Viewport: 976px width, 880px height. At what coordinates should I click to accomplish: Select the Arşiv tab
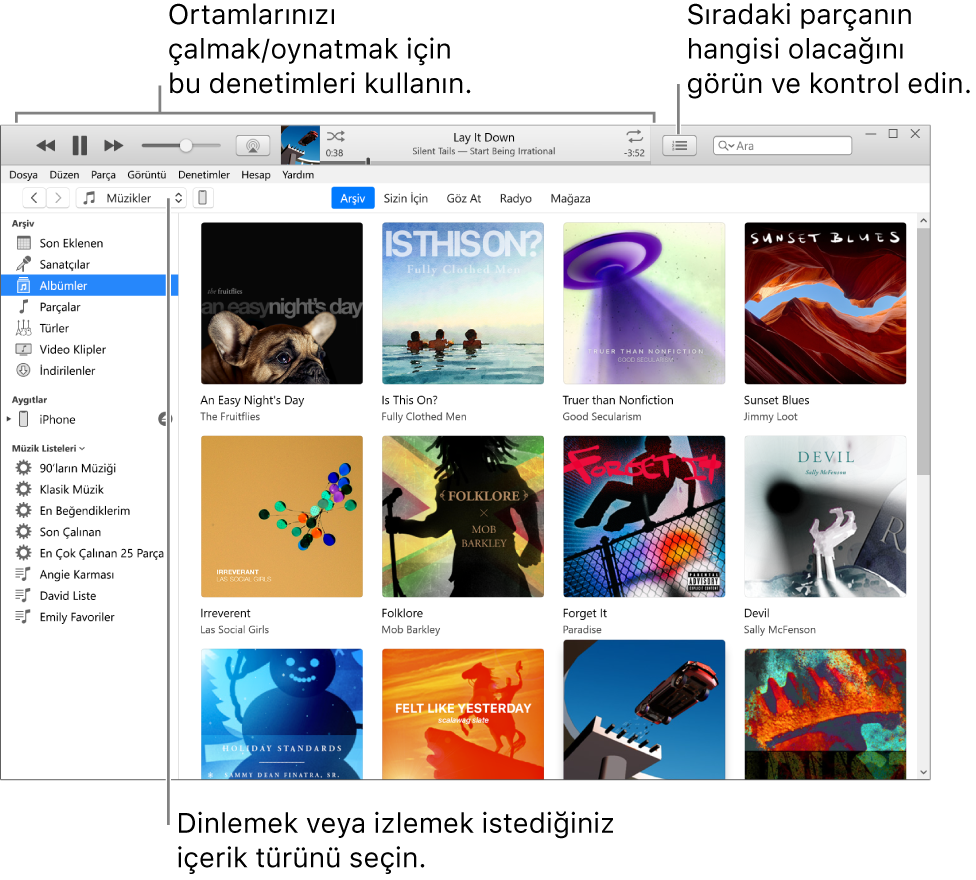pos(352,198)
